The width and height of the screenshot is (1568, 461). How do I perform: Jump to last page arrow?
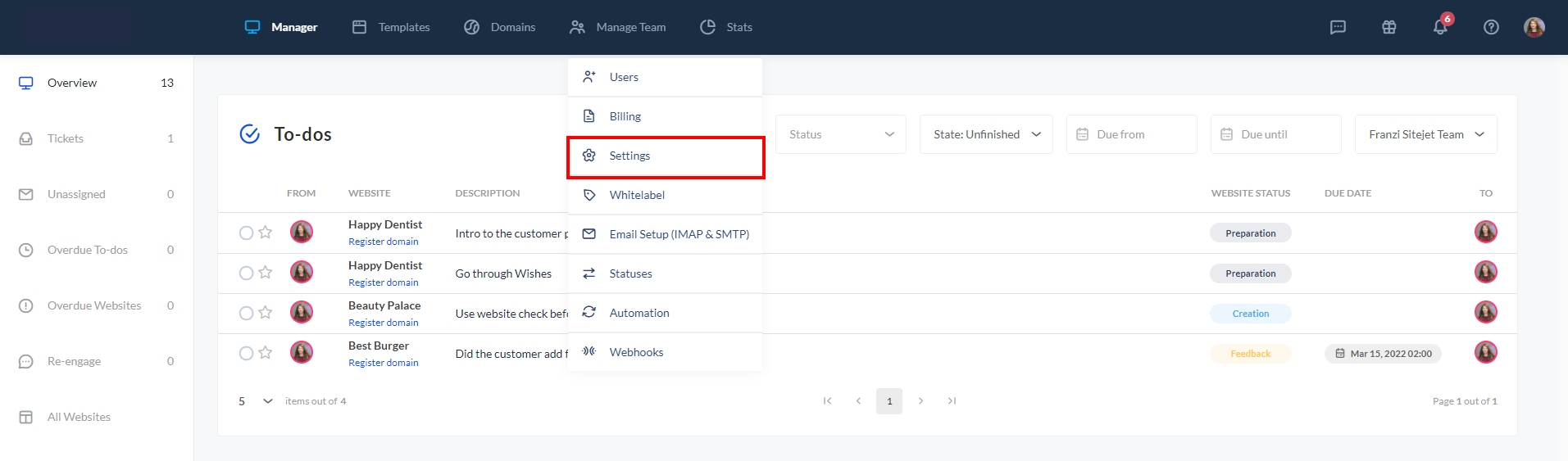pyautogui.click(x=952, y=401)
